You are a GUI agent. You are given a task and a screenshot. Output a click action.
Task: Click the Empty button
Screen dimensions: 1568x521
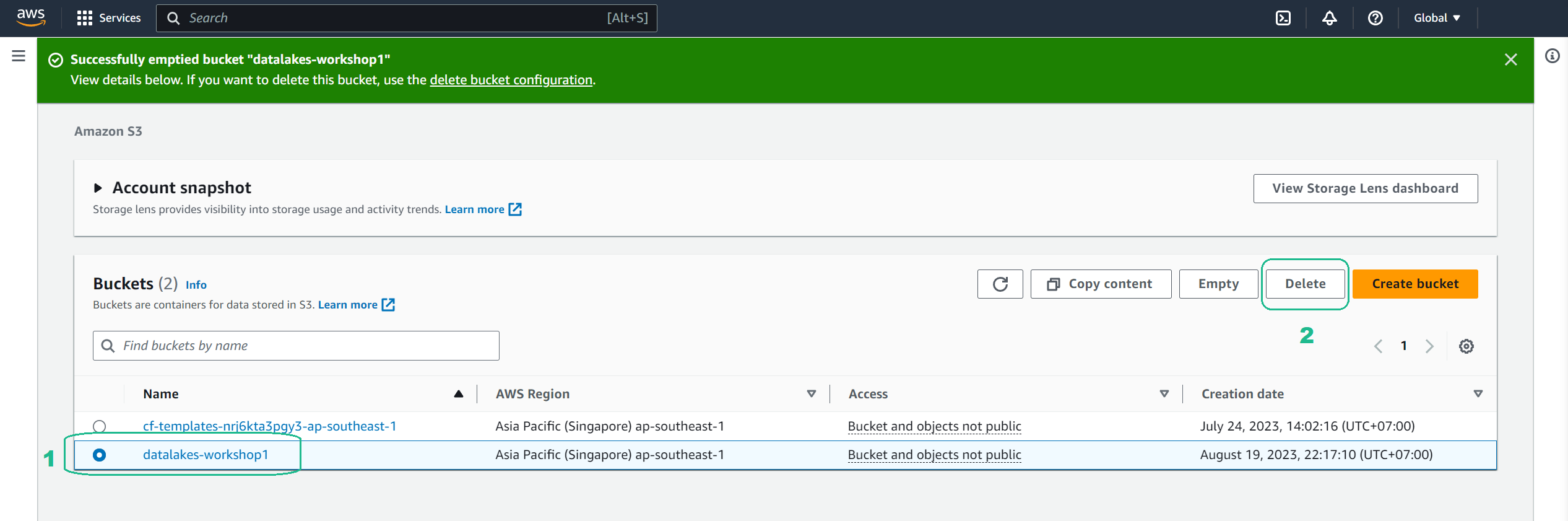(1218, 284)
